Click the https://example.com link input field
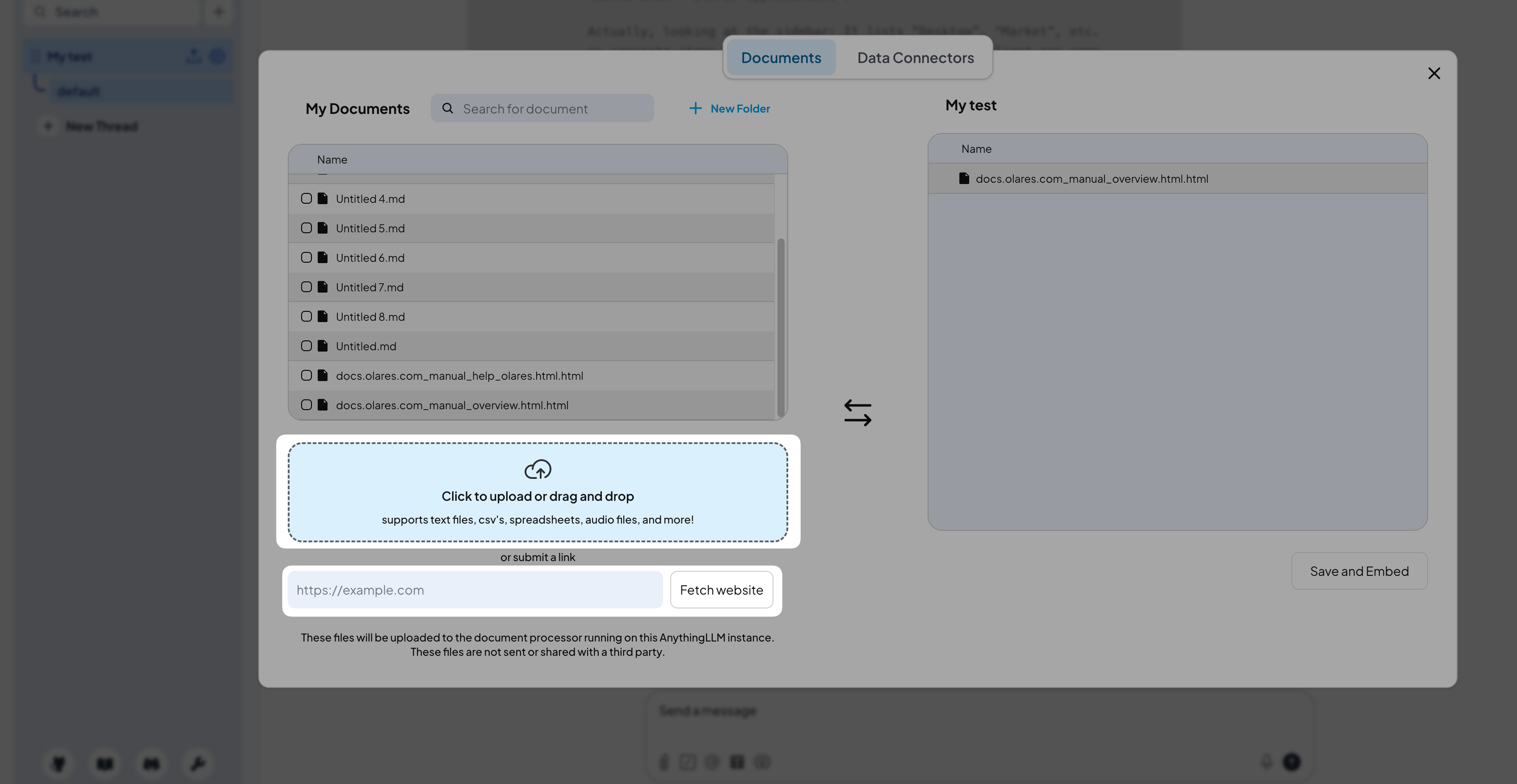Viewport: 1517px width, 784px height. tap(475, 589)
